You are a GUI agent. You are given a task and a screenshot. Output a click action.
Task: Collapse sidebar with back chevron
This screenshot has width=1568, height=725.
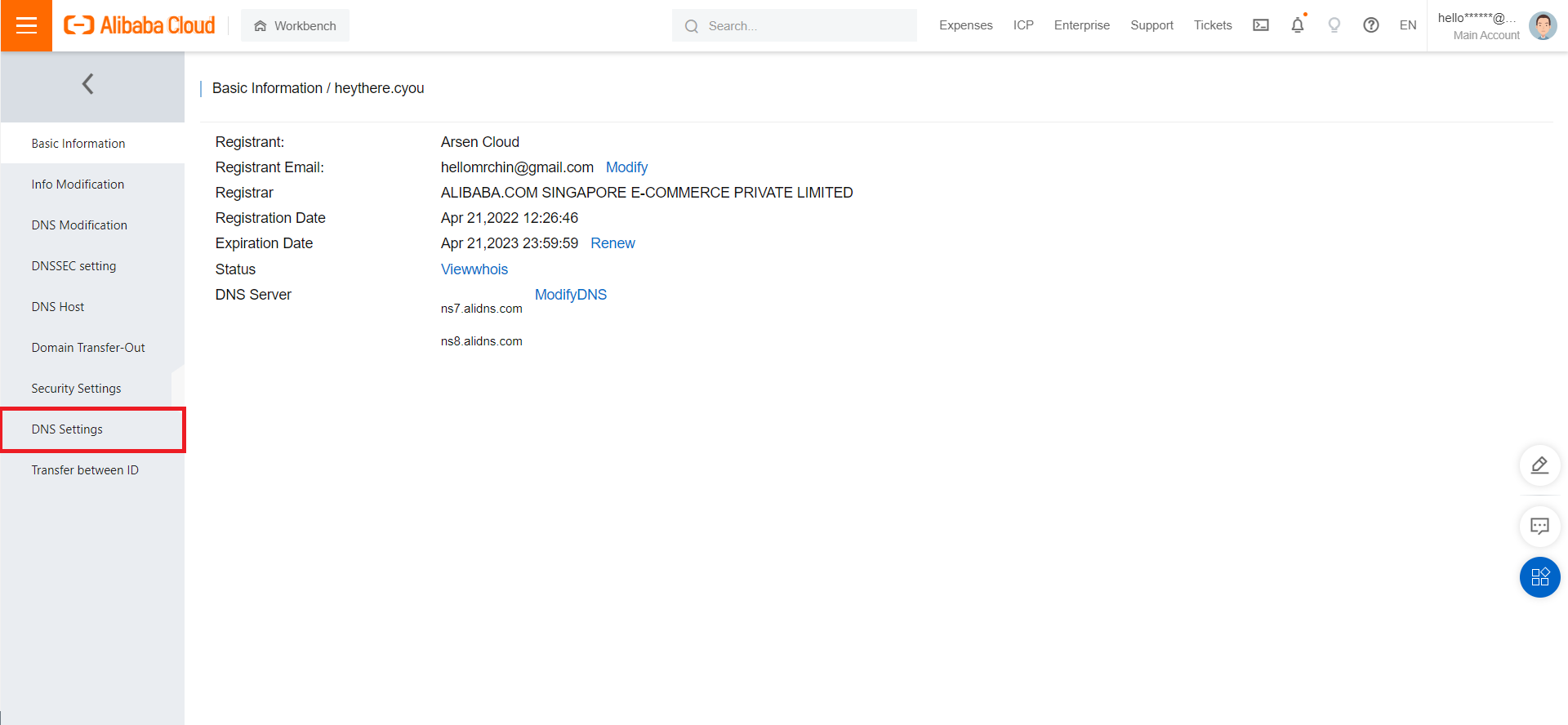coord(87,83)
